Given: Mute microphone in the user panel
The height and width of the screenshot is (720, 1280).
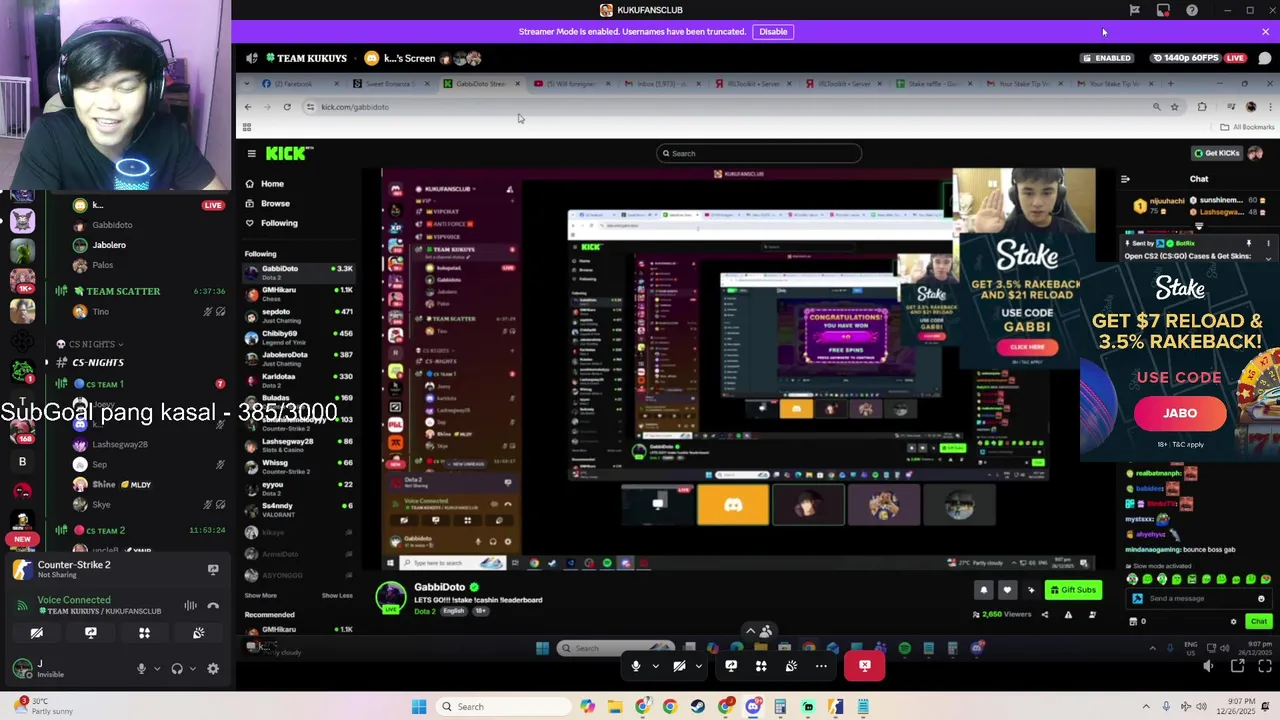Looking at the screenshot, I should 141,669.
